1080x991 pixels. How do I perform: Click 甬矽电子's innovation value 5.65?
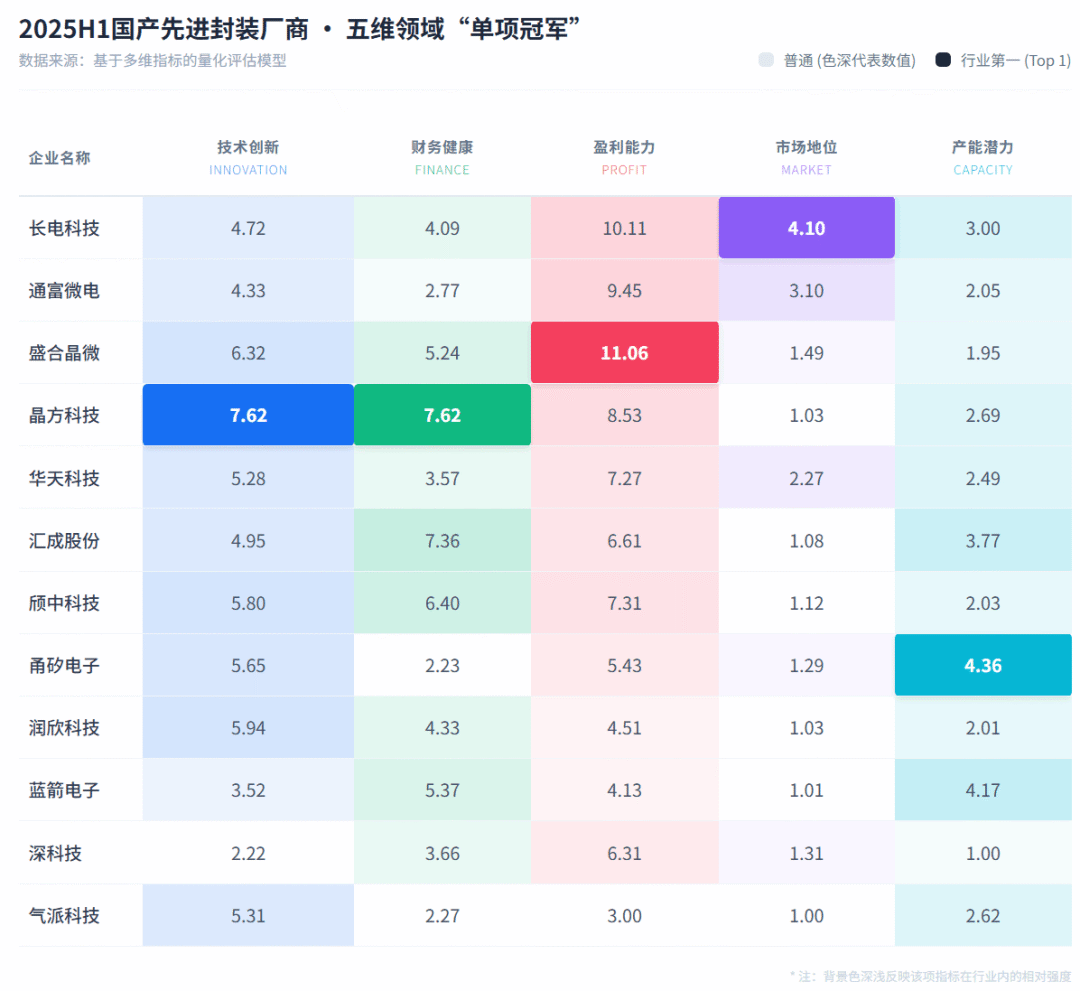tap(248, 665)
